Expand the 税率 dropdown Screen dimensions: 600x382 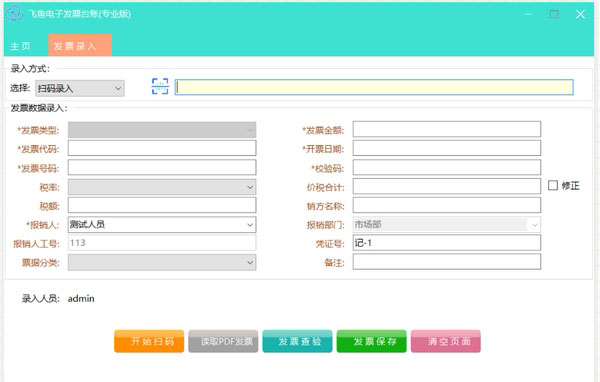click(162, 187)
